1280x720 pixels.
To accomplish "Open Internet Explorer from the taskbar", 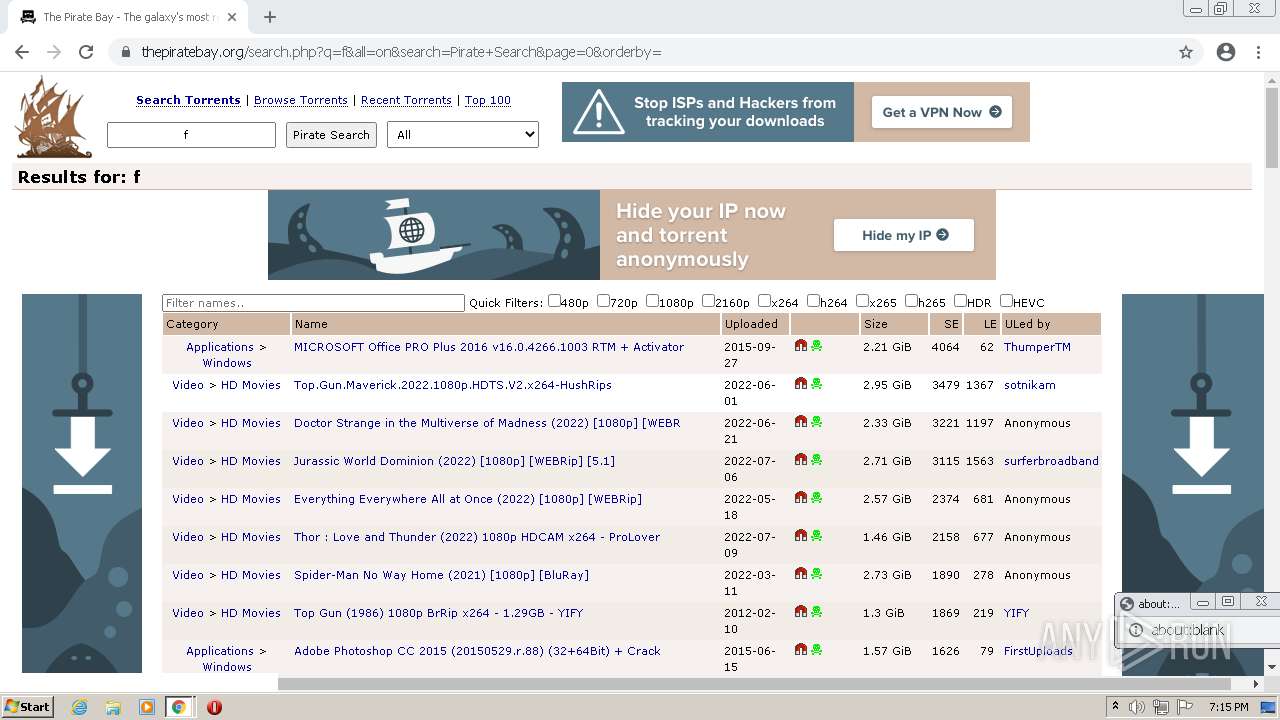I will (x=79, y=707).
